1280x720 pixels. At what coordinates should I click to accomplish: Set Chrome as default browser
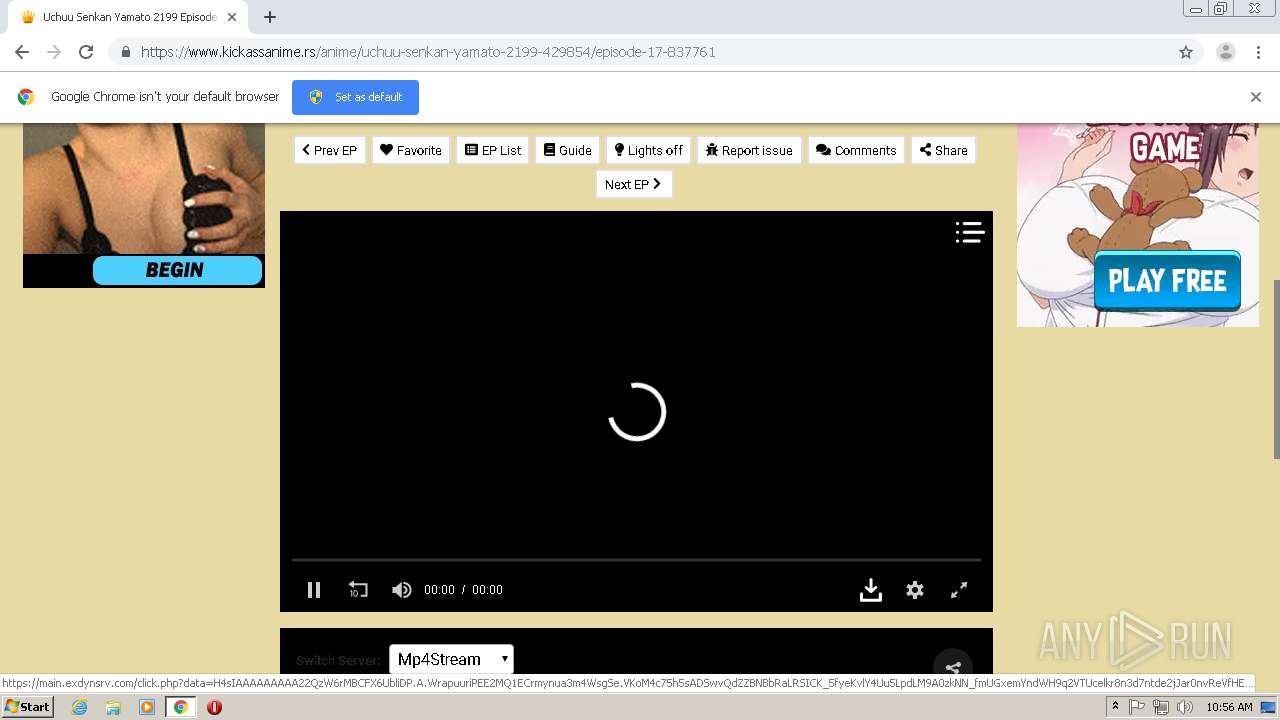pos(355,97)
